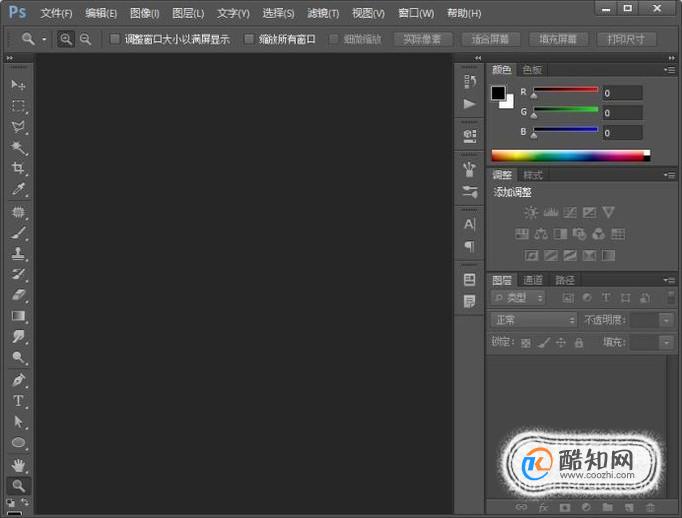
Task: Enable 调整窗口大小以满屏显示 checkbox
Action: 114,39
